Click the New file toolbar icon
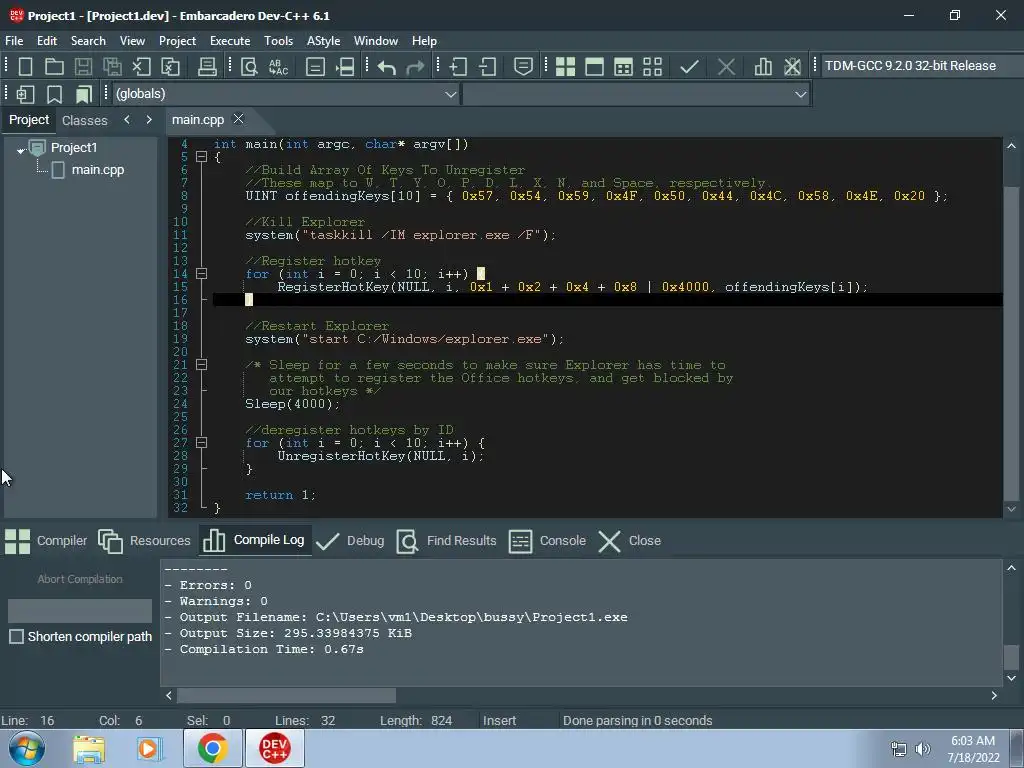Image resolution: width=1024 pixels, height=768 pixels. 25,66
